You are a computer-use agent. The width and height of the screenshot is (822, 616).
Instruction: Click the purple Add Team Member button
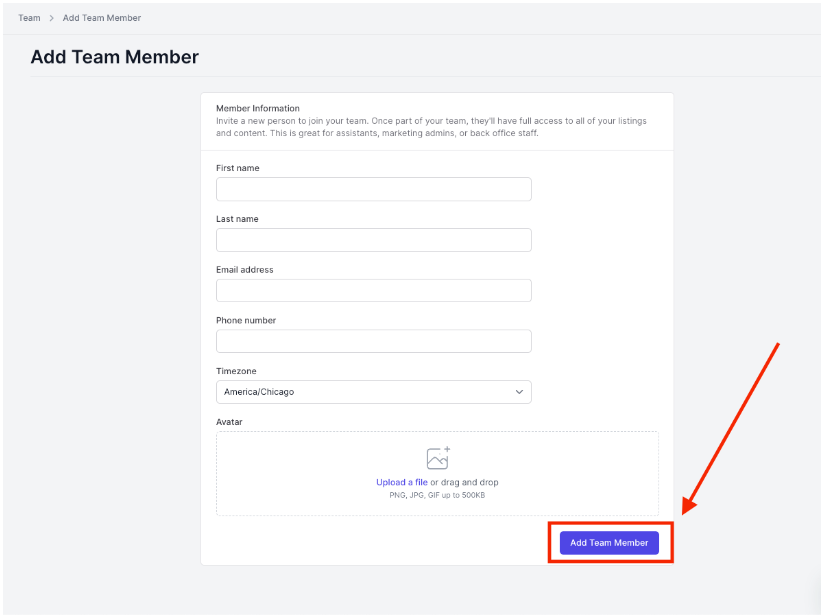609,543
